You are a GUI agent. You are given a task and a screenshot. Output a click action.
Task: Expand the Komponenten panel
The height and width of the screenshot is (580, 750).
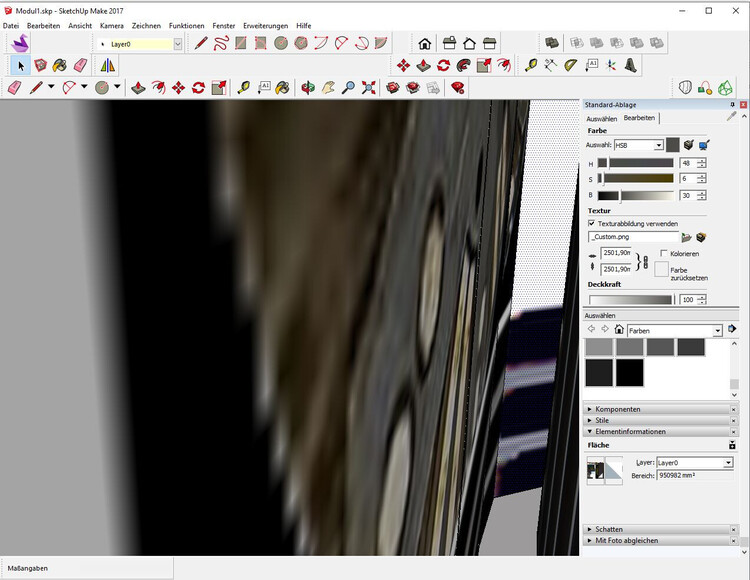[617, 409]
